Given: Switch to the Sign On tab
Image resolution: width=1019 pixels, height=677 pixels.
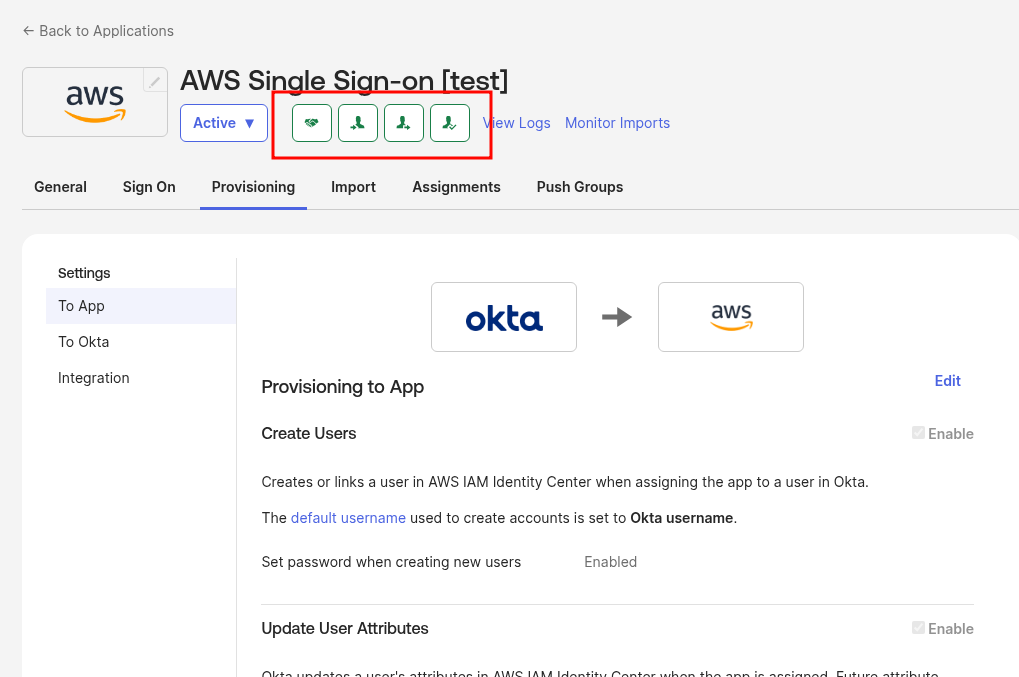Looking at the screenshot, I should point(149,187).
